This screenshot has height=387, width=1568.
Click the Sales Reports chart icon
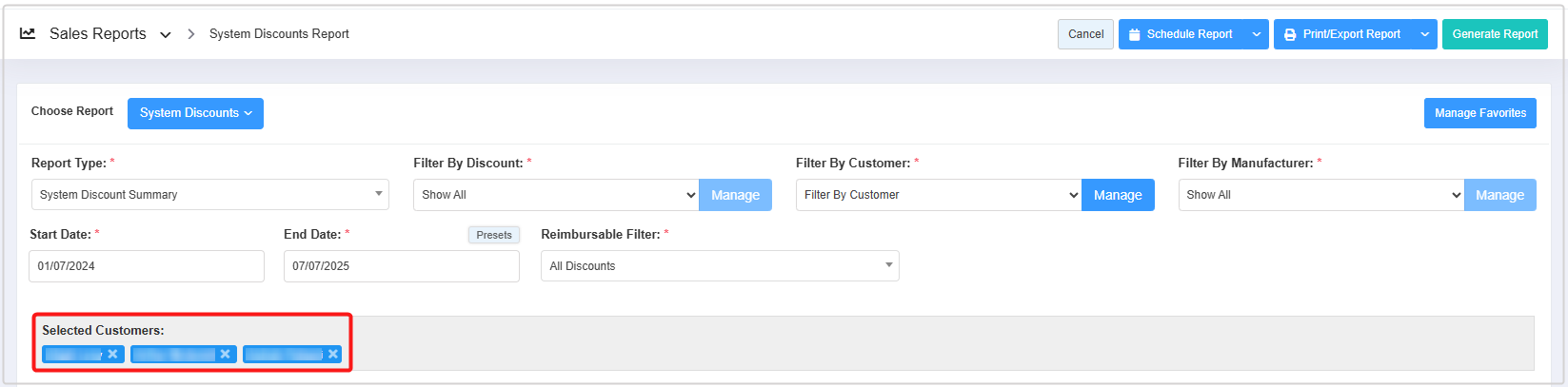pos(28,33)
